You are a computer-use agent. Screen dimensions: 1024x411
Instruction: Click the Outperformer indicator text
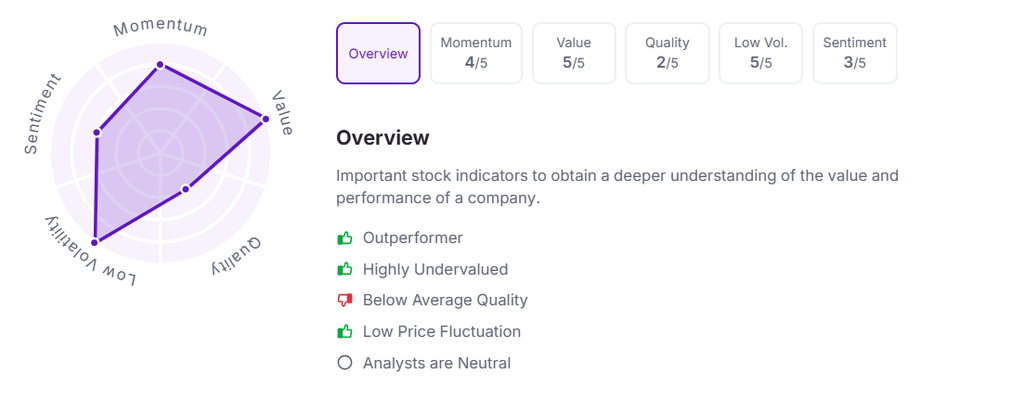(413, 238)
